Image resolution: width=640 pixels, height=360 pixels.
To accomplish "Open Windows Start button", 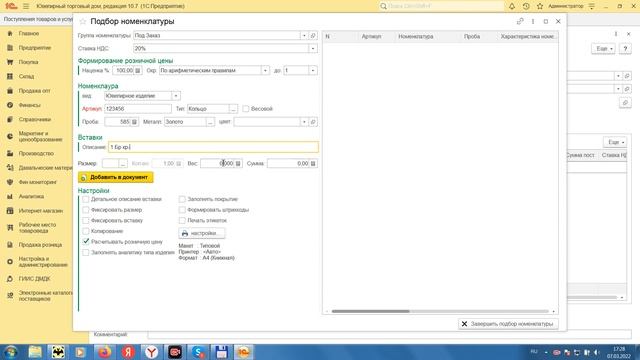I will (x=11, y=352).
